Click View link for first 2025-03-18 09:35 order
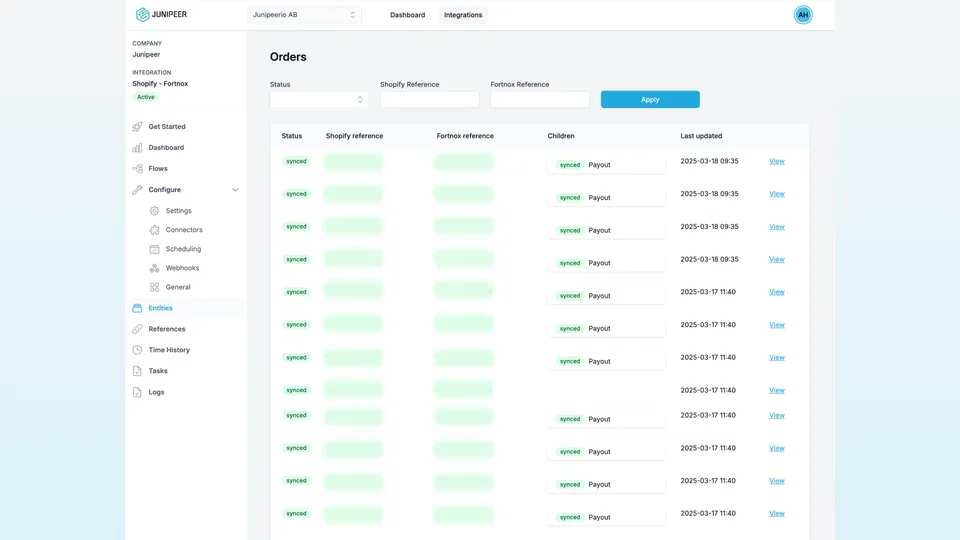 coord(776,161)
